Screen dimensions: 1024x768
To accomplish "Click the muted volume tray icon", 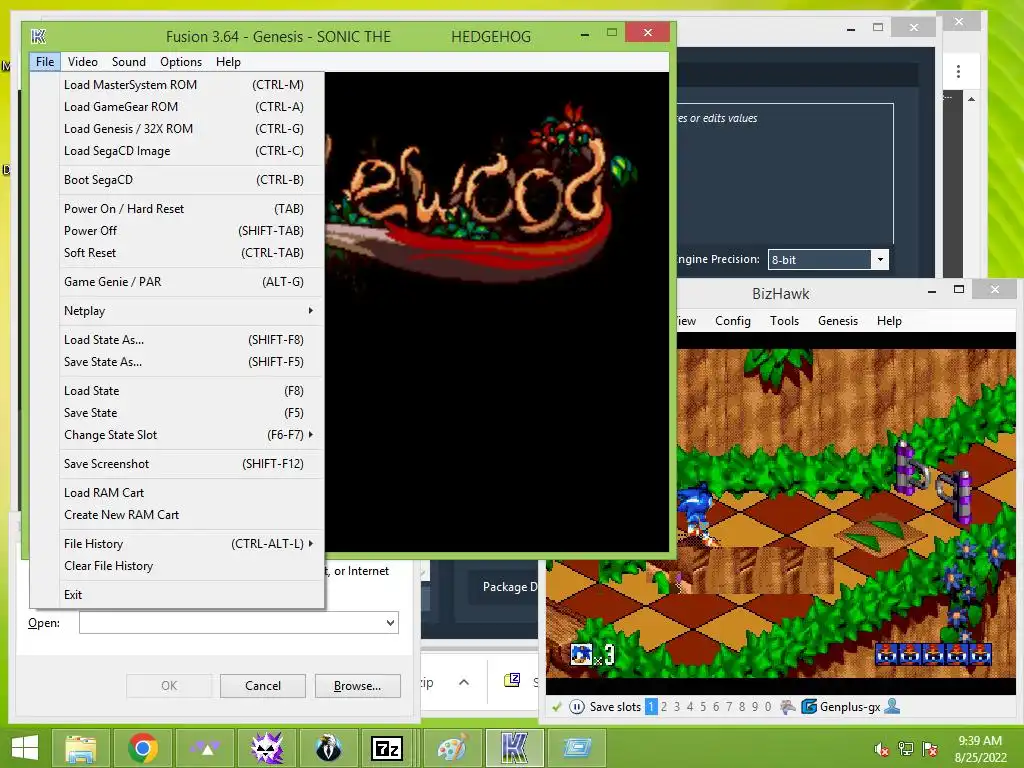I will pos(882,749).
